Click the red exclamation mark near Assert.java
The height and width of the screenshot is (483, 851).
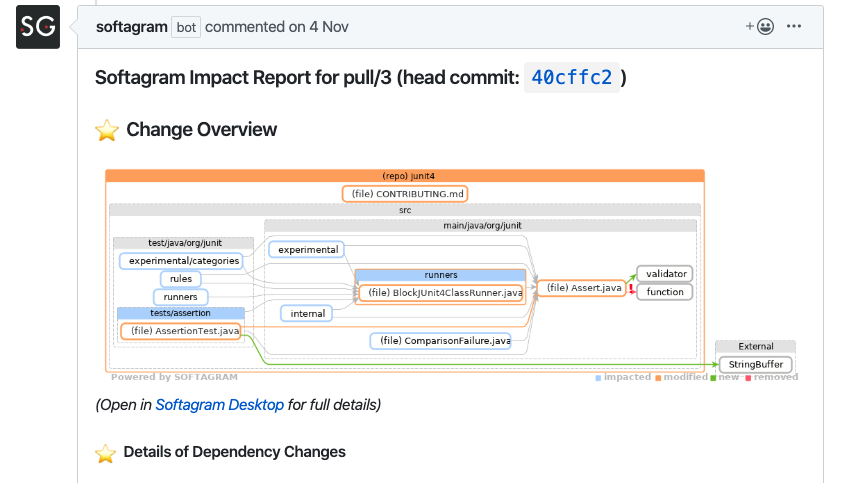coord(632,288)
